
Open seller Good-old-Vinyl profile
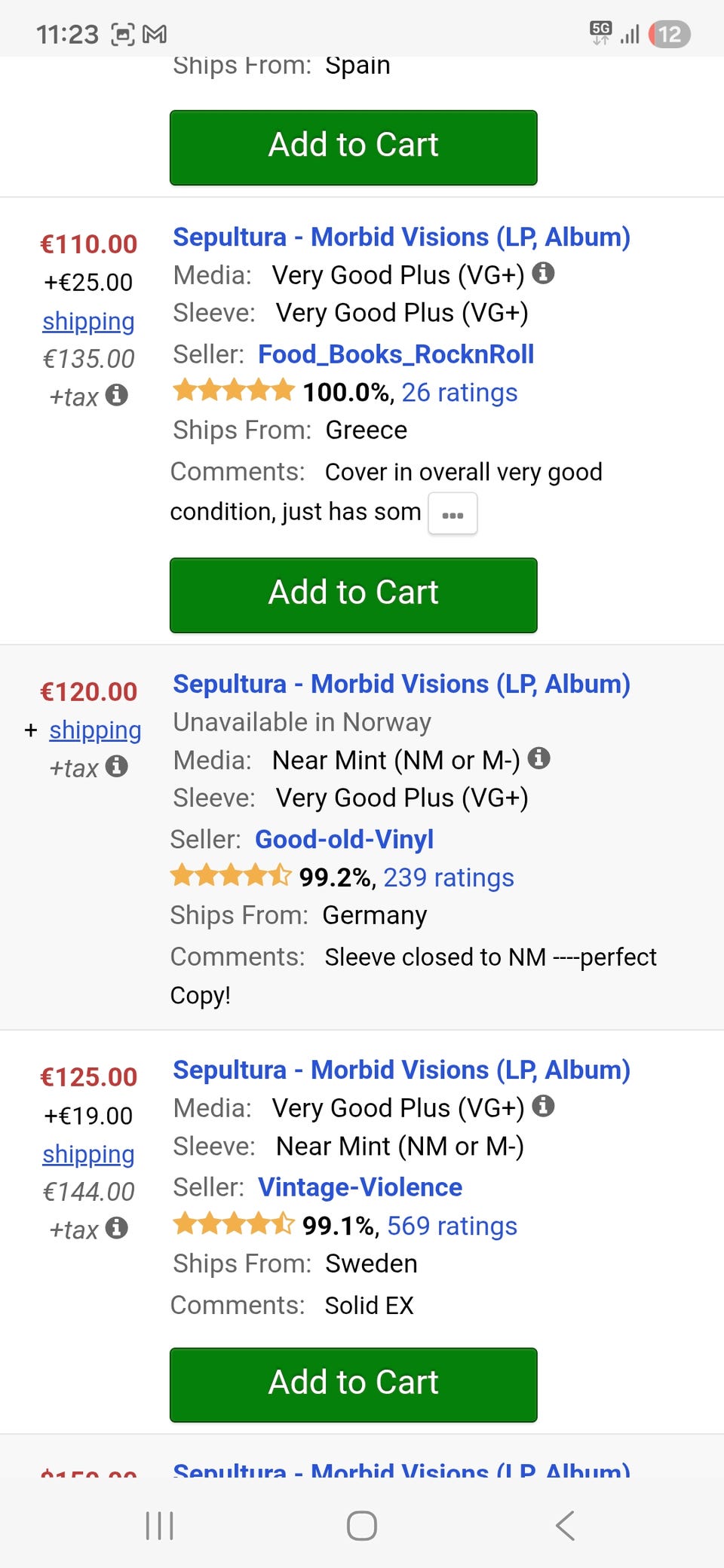(x=344, y=839)
